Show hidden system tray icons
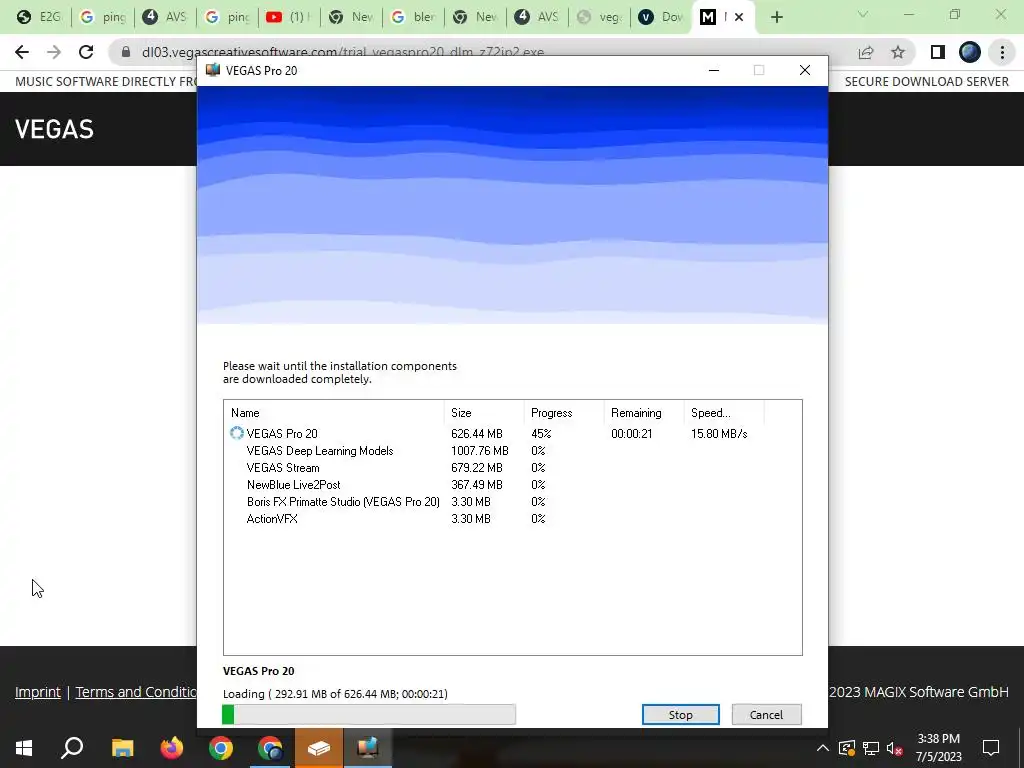The image size is (1024, 768). coord(822,748)
